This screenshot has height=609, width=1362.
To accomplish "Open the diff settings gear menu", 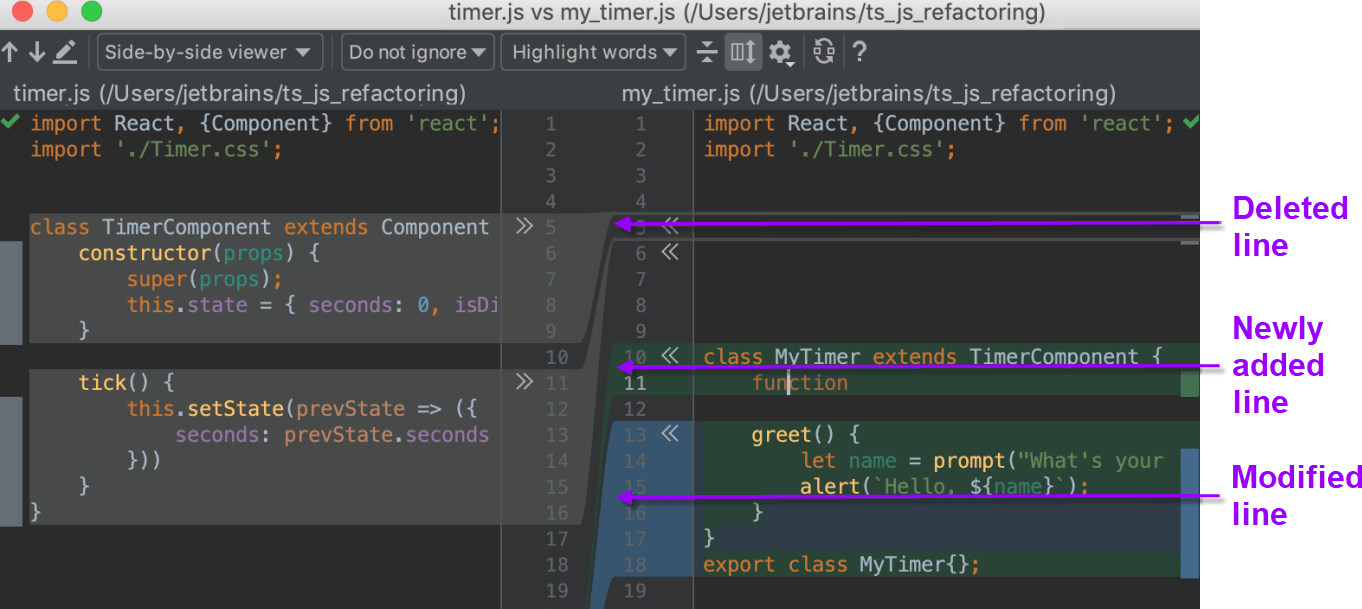I will tap(781, 53).
